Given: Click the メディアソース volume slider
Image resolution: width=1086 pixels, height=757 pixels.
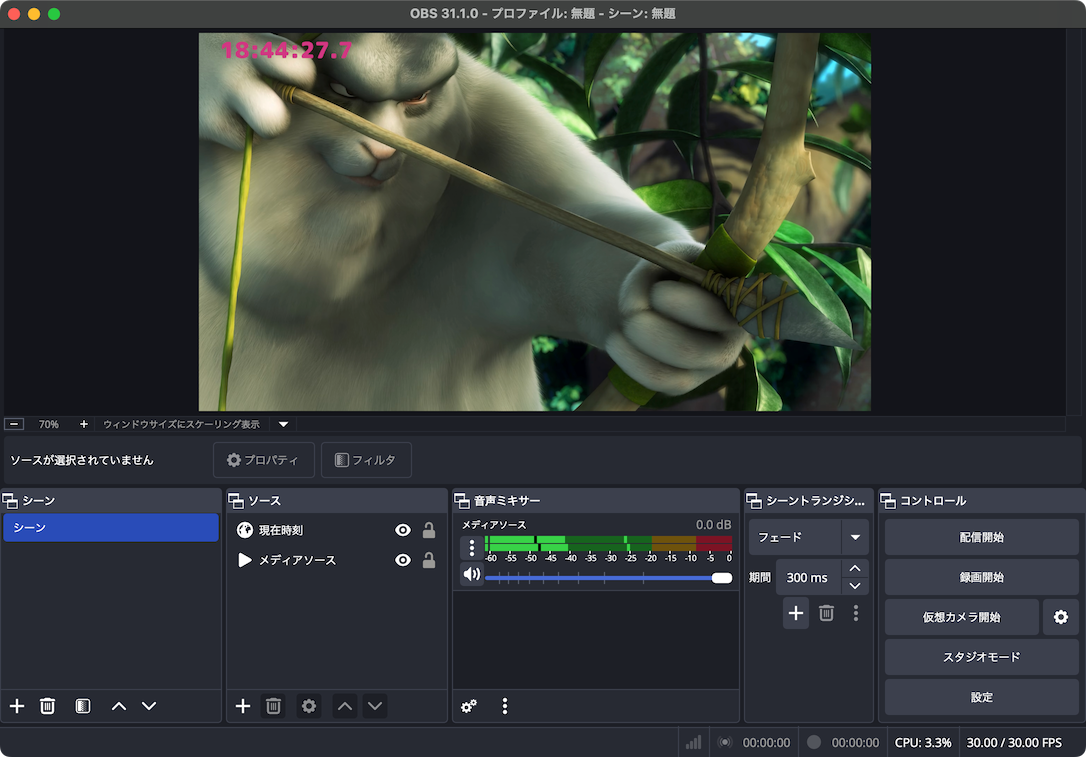Looking at the screenshot, I should click(x=609, y=578).
